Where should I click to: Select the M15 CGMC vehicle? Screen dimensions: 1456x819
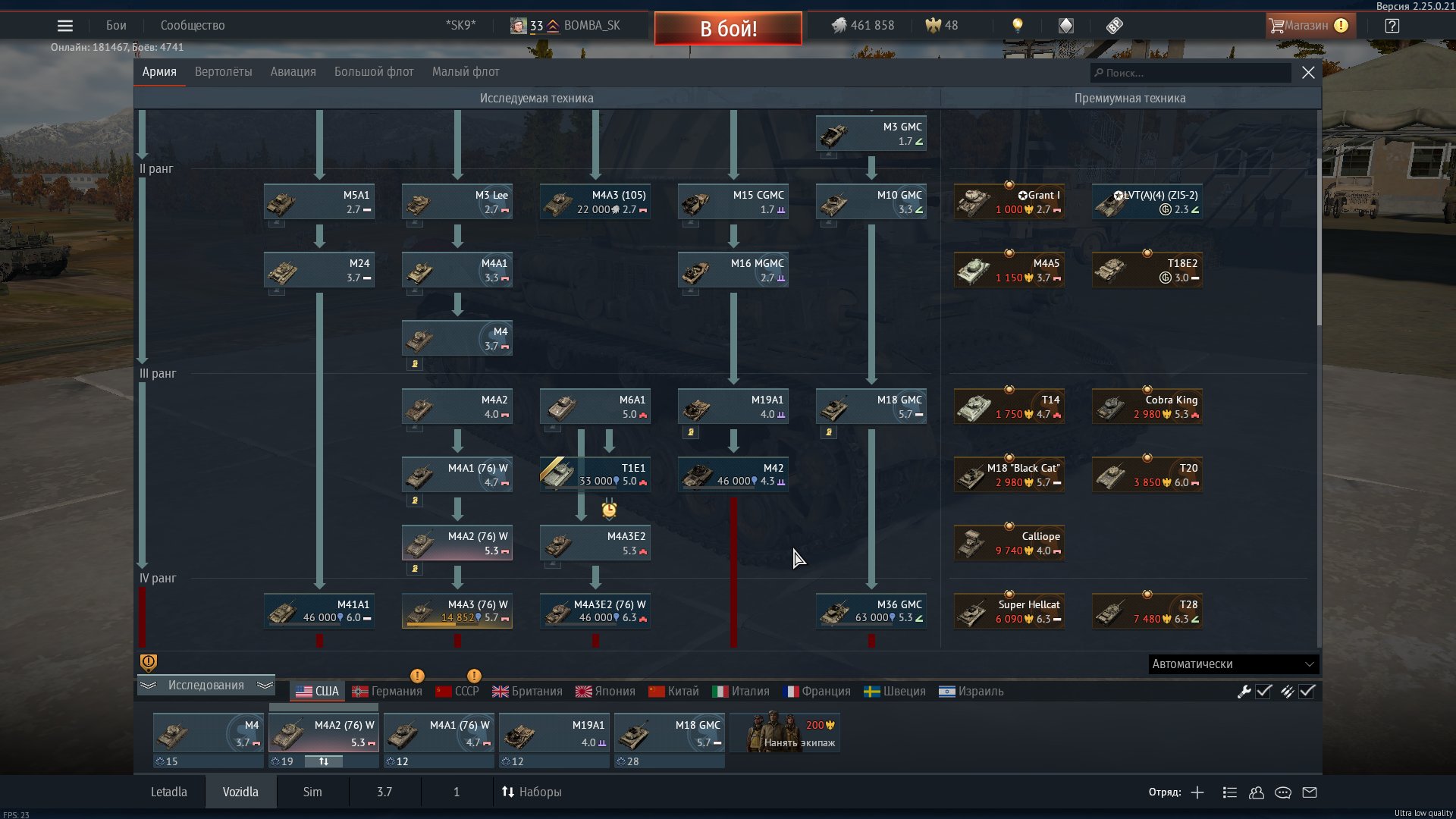[x=733, y=202]
